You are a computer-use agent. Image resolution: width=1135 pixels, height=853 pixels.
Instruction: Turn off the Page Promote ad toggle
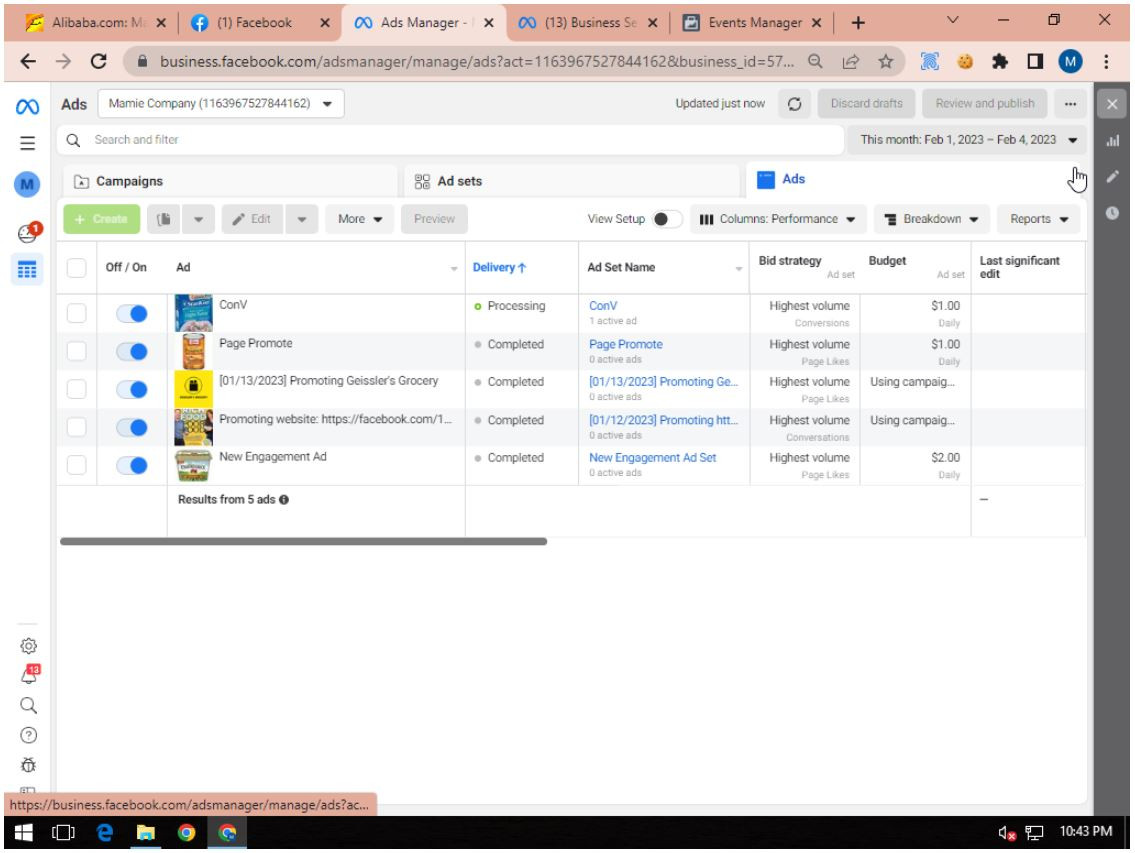click(x=132, y=352)
